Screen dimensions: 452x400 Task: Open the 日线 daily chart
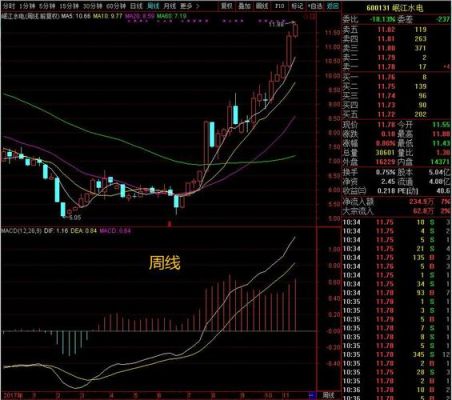pos(136,6)
